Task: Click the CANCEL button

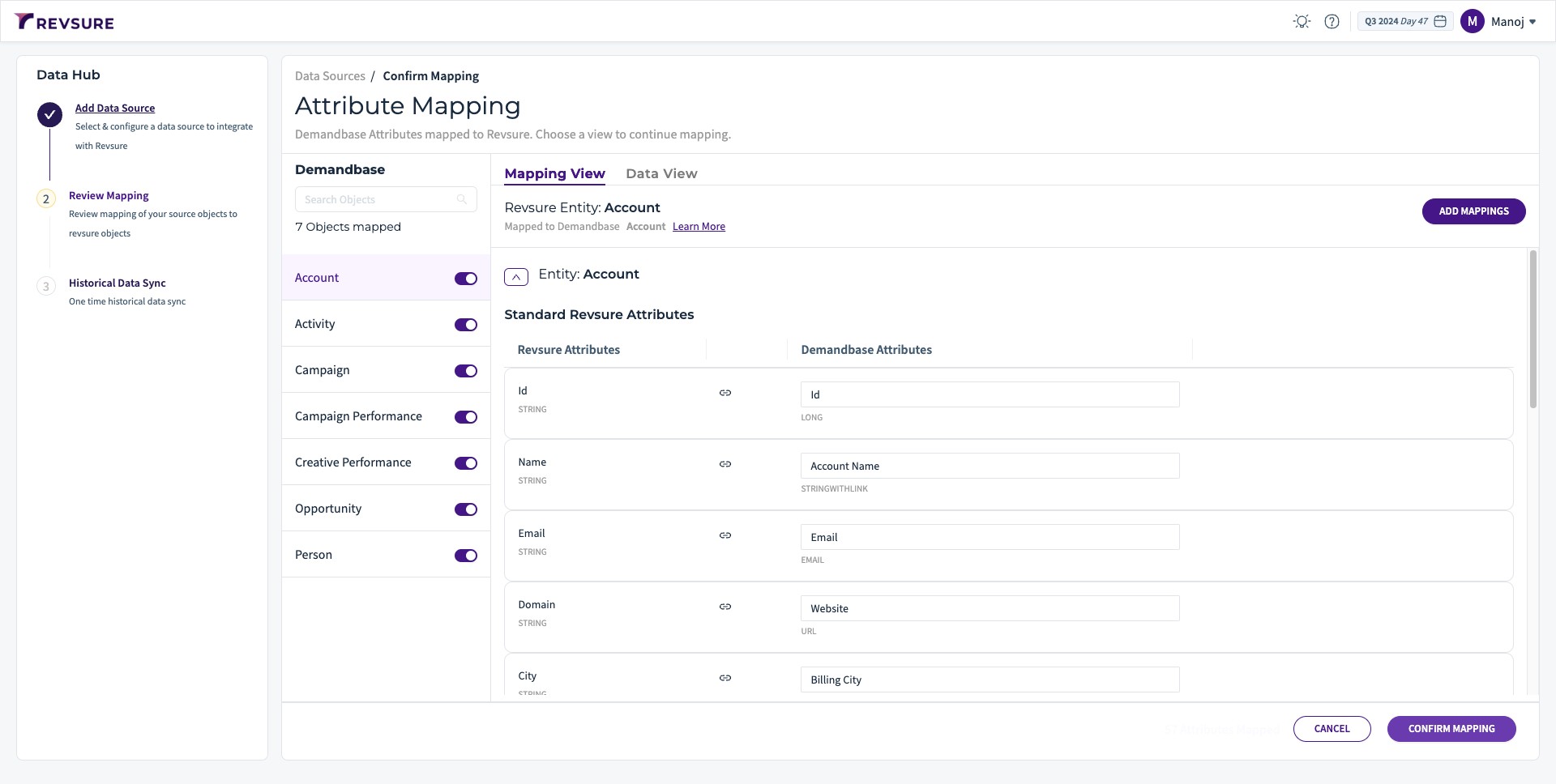Action: [x=1332, y=729]
